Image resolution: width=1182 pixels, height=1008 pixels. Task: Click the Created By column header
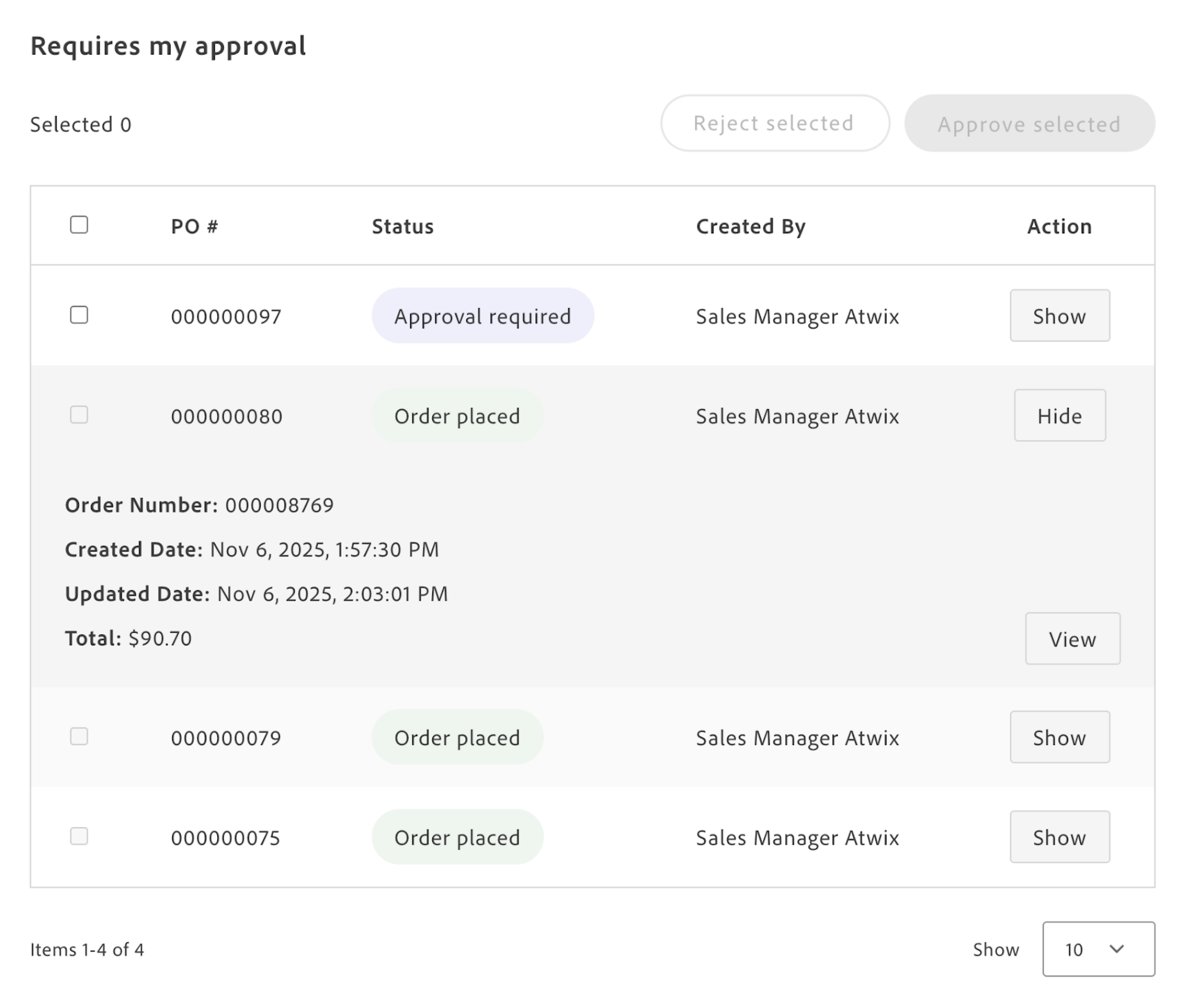point(750,226)
